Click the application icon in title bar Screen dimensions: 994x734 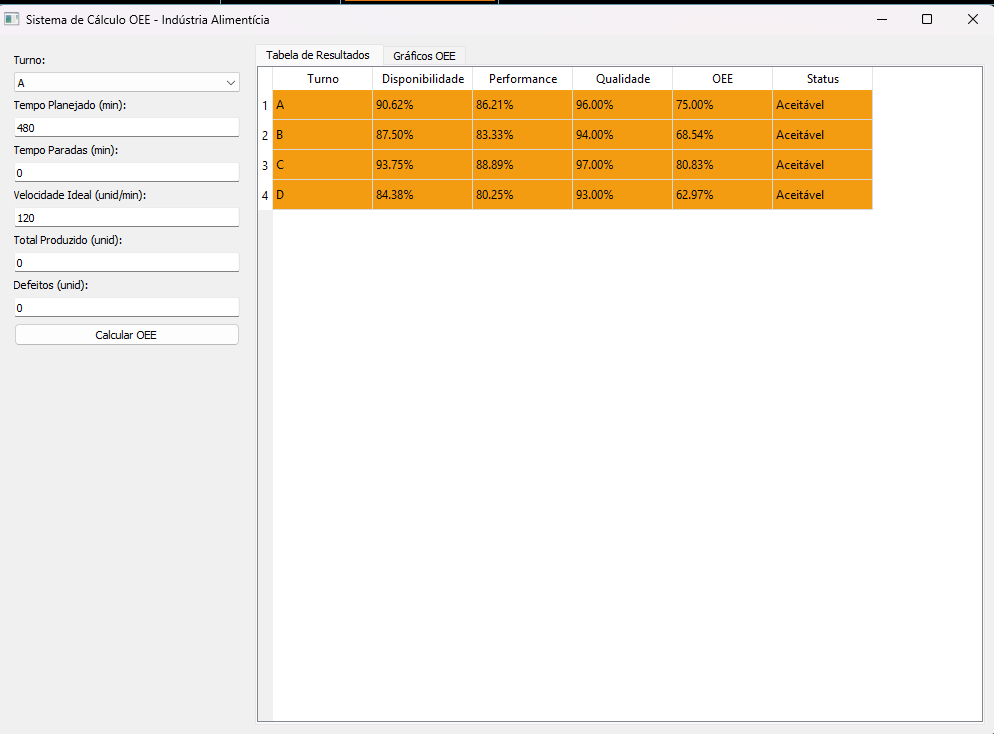click(11, 19)
